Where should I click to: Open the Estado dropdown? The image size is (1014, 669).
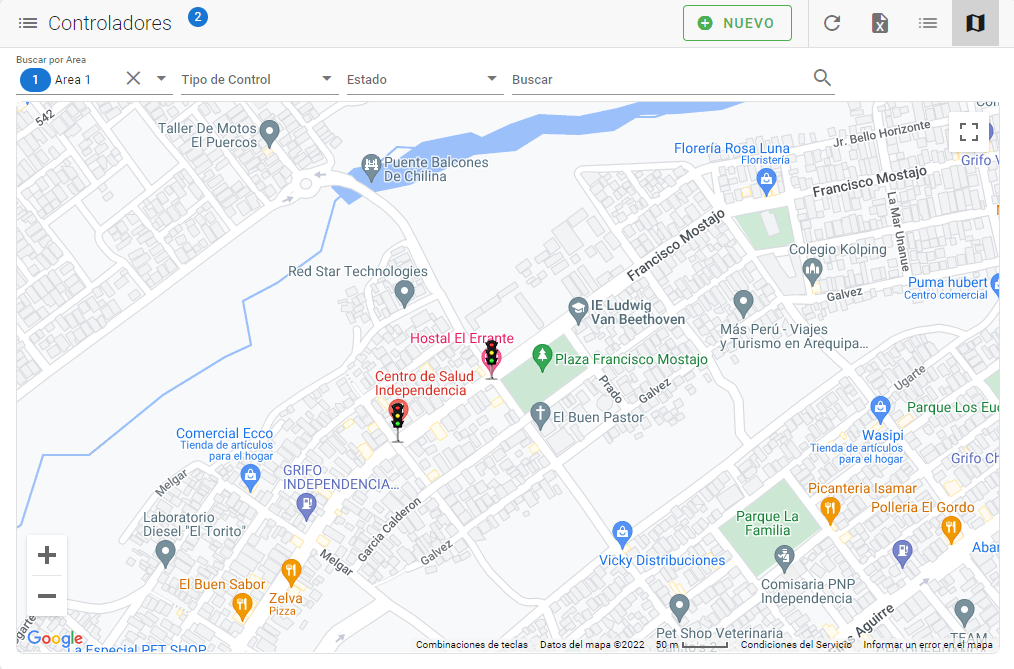pos(491,79)
